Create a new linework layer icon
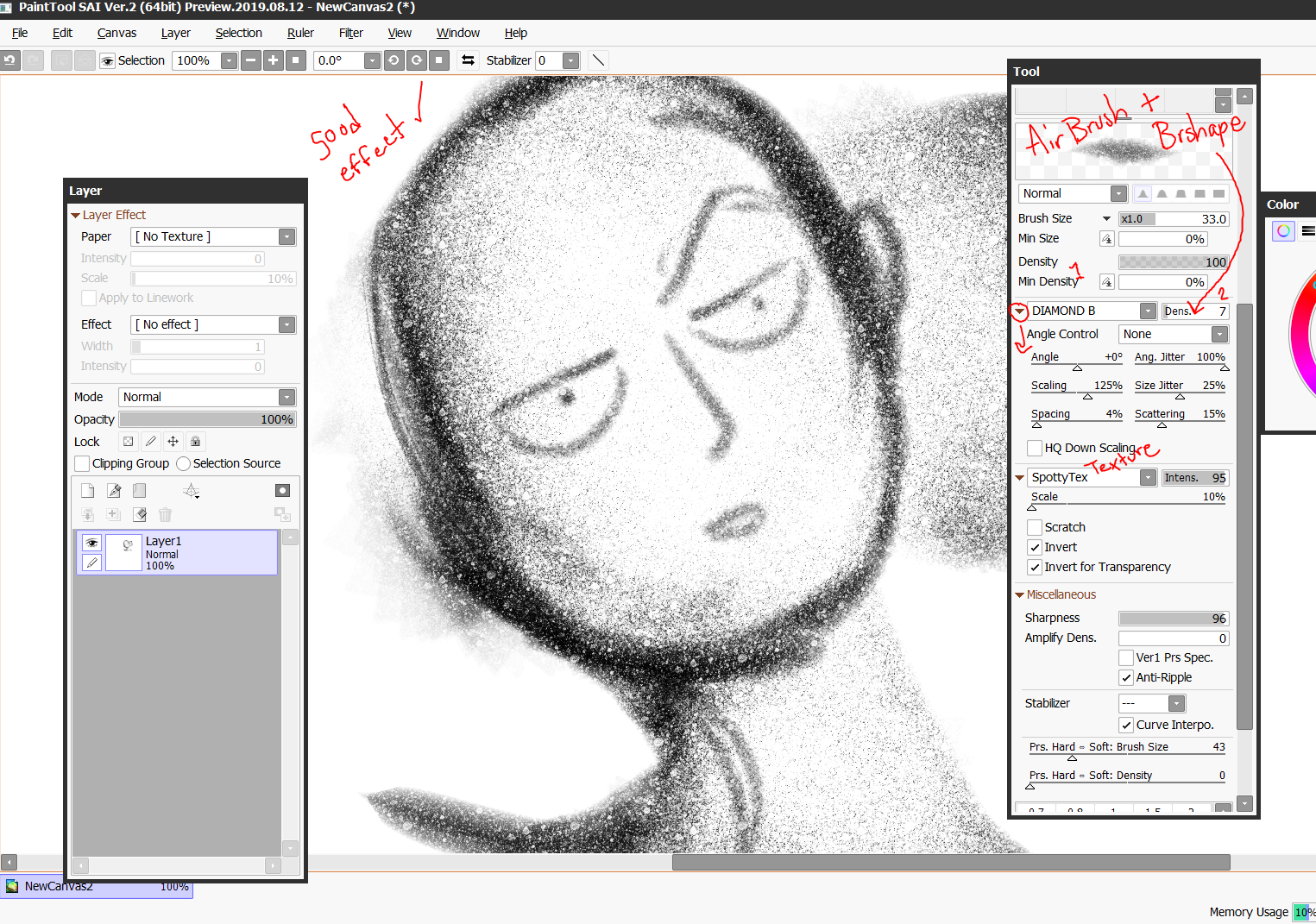The image size is (1316, 924). (114, 491)
